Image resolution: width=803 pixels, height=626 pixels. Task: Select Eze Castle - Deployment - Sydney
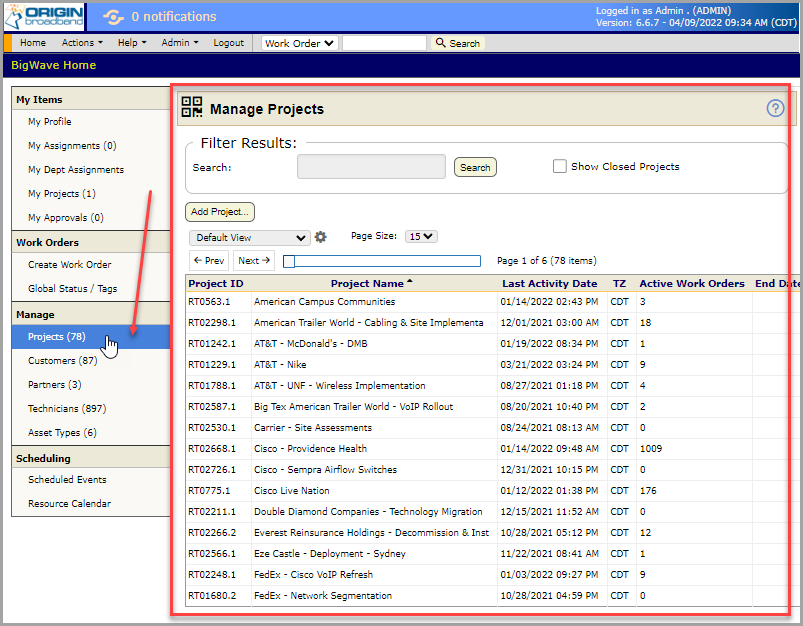[x=330, y=554]
